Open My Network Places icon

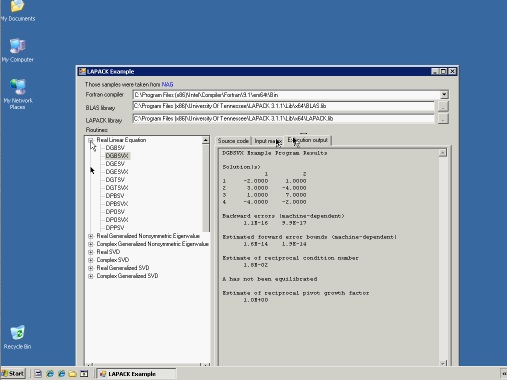coord(17,94)
